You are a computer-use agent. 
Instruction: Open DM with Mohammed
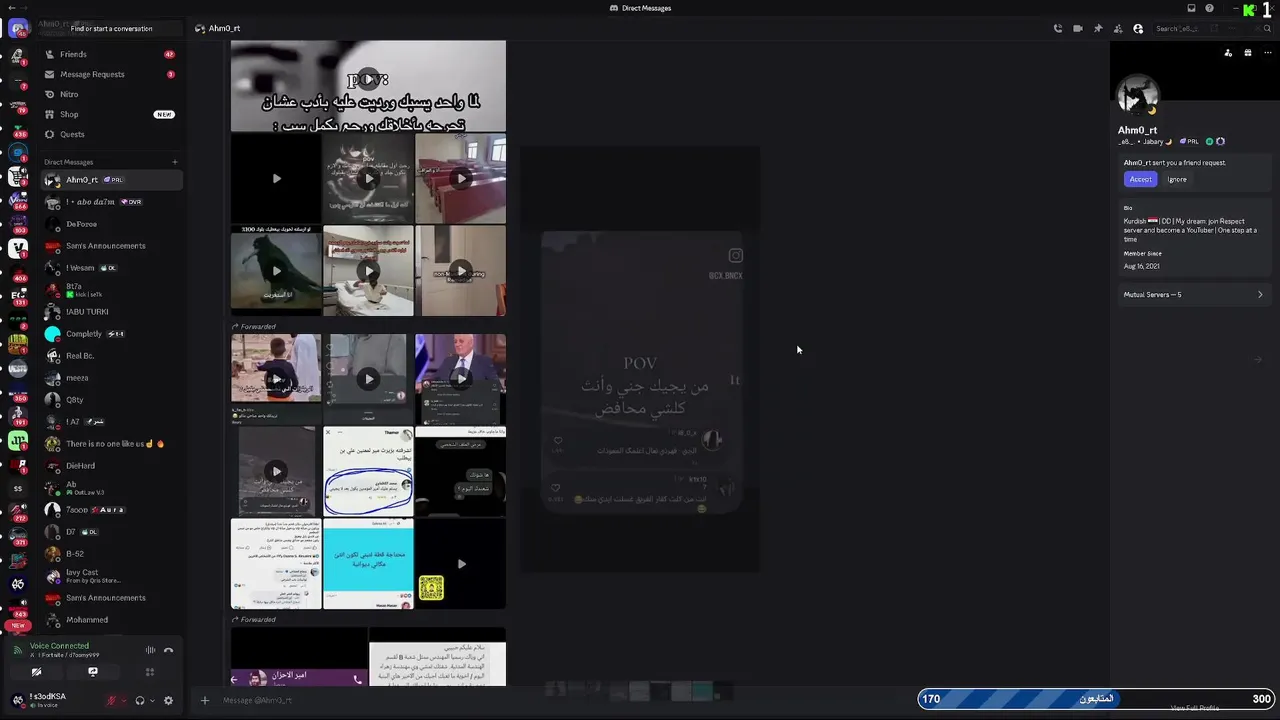tap(110, 620)
